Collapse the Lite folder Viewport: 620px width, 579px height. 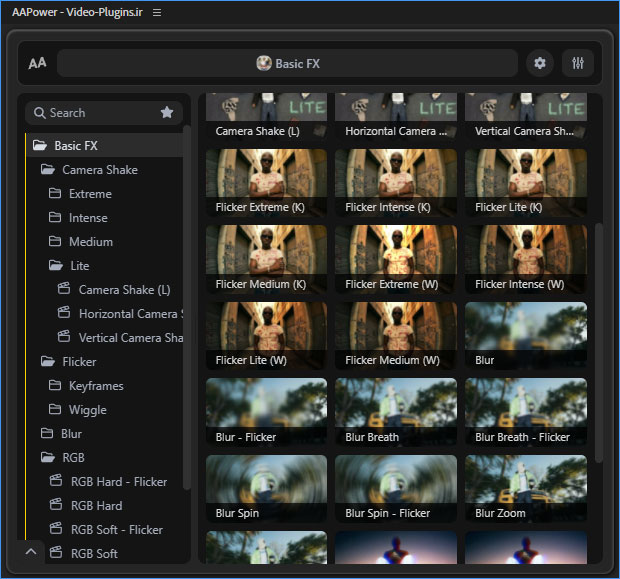point(56,266)
